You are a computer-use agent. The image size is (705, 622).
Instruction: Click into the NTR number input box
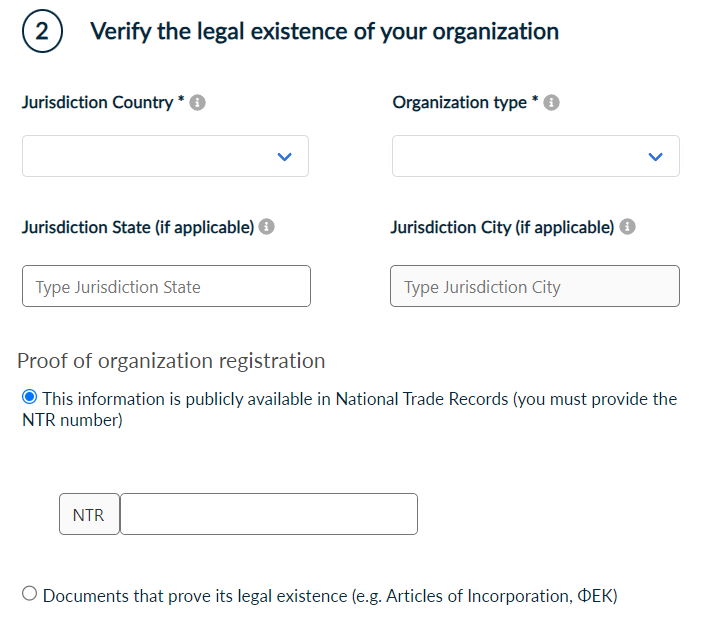(268, 514)
